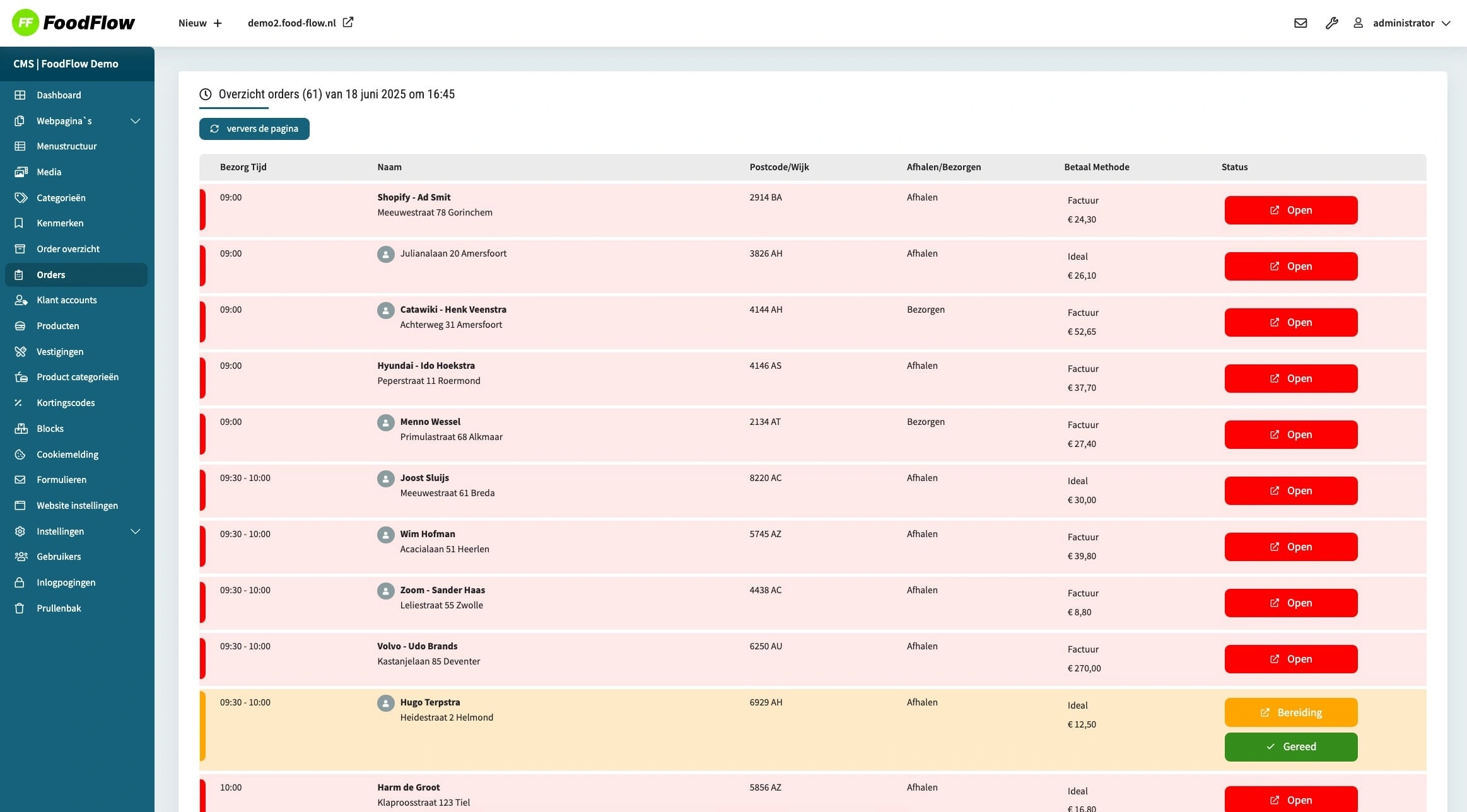
Task: Click the Menno Wessel avatar icon
Action: click(x=385, y=422)
